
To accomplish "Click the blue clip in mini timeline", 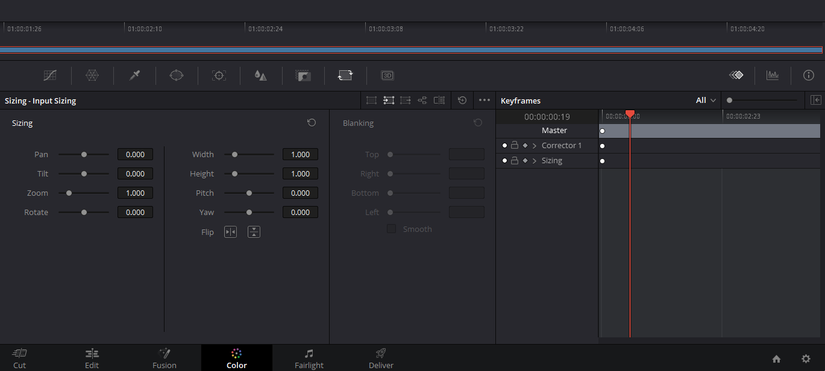I will click(411, 50).
